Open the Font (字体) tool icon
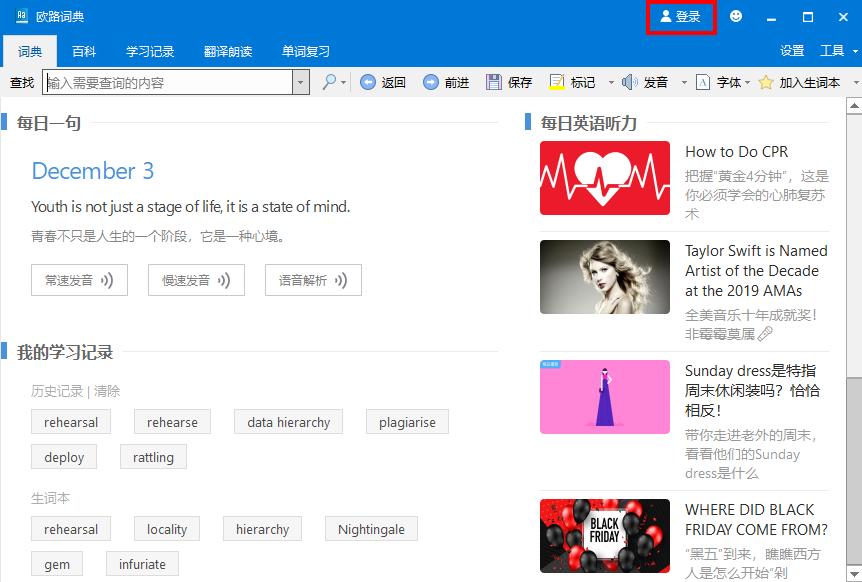 point(704,82)
